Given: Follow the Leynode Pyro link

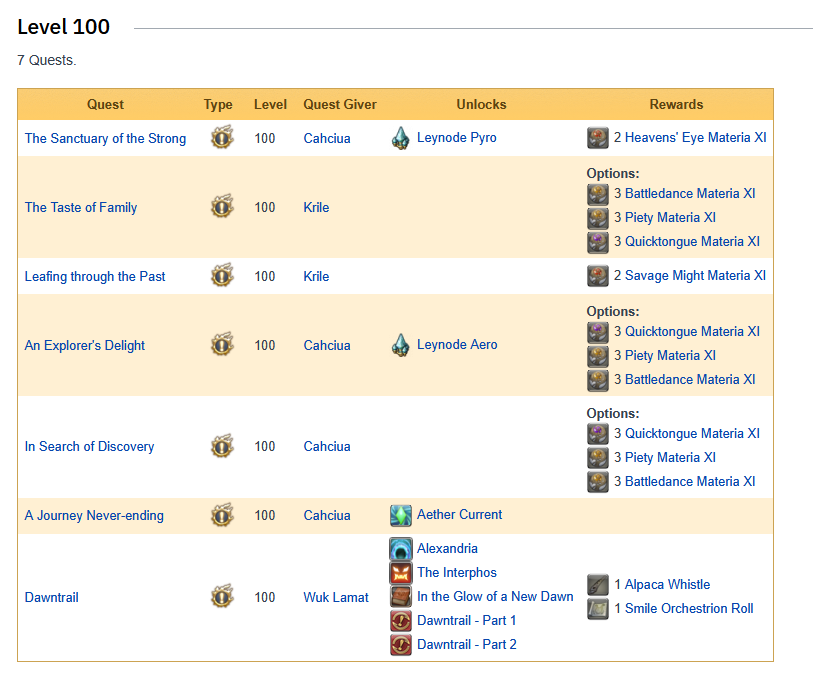Looking at the screenshot, I should (x=456, y=137).
